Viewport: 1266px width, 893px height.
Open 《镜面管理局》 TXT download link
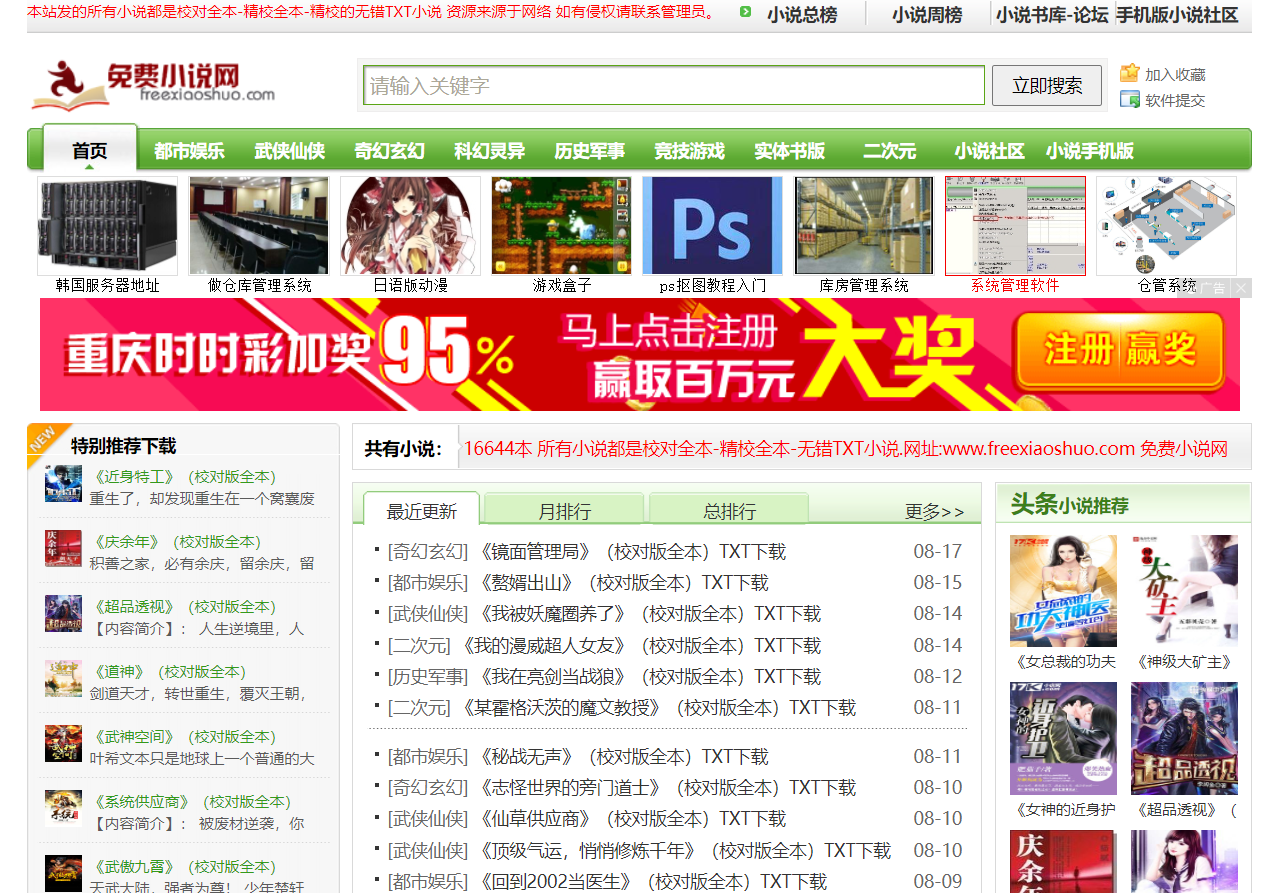632,551
